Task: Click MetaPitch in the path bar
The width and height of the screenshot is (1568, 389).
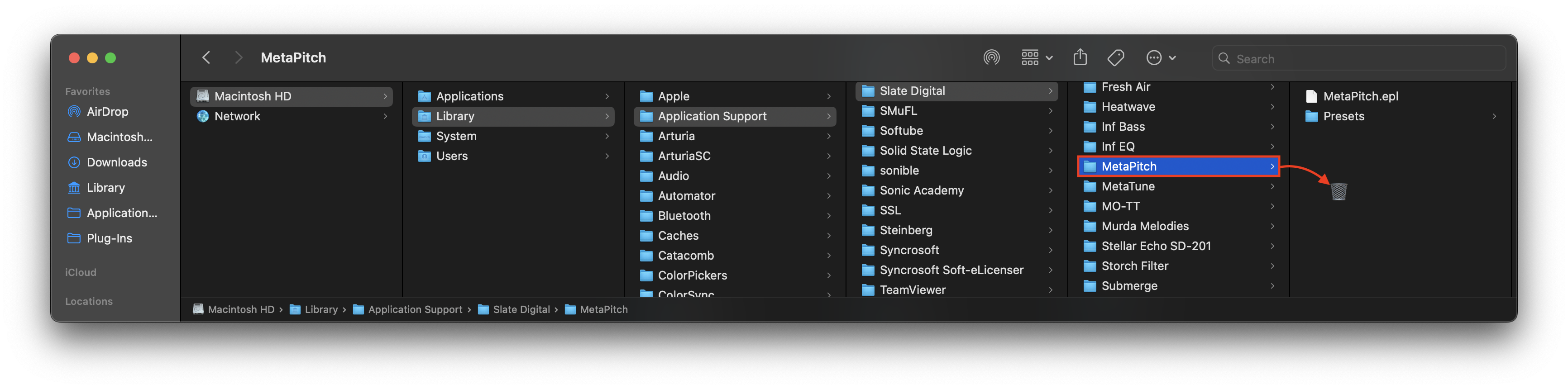Action: pos(596,309)
